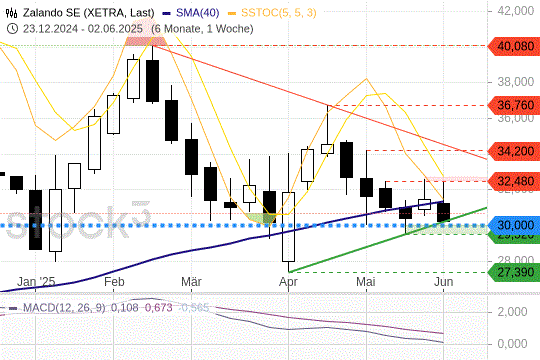Click the 40,080 red price marker

tap(515, 46)
